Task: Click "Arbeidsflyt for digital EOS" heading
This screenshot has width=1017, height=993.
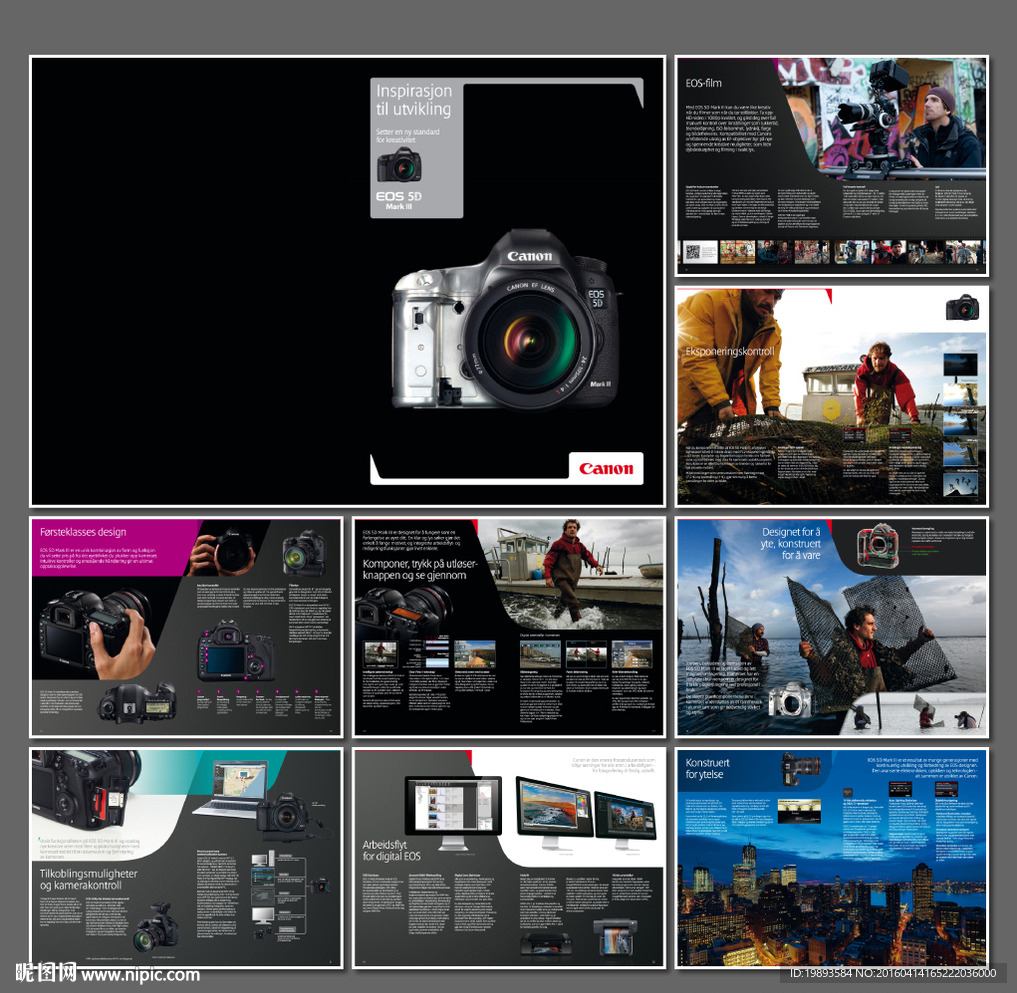Action: tap(391, 850)
